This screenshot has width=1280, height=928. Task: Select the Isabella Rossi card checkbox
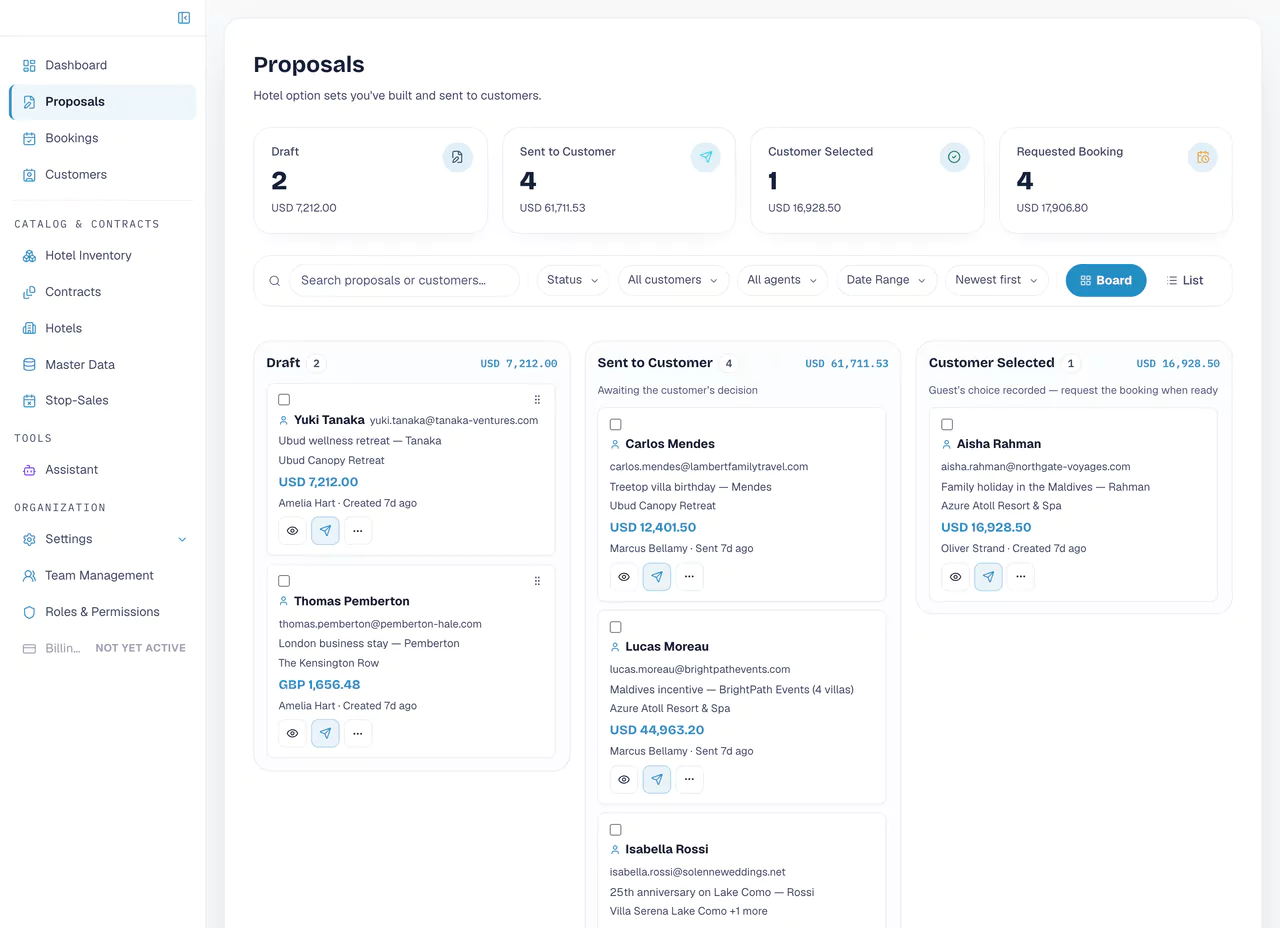click(x=615, y=830)
